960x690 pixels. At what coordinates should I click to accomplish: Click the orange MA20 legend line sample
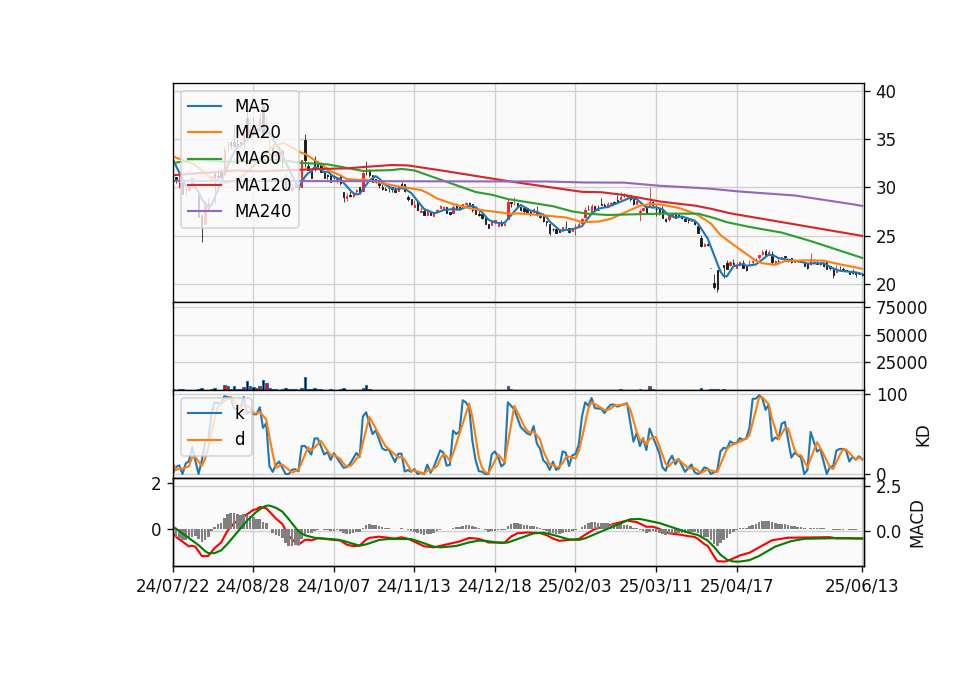point(204,132)
